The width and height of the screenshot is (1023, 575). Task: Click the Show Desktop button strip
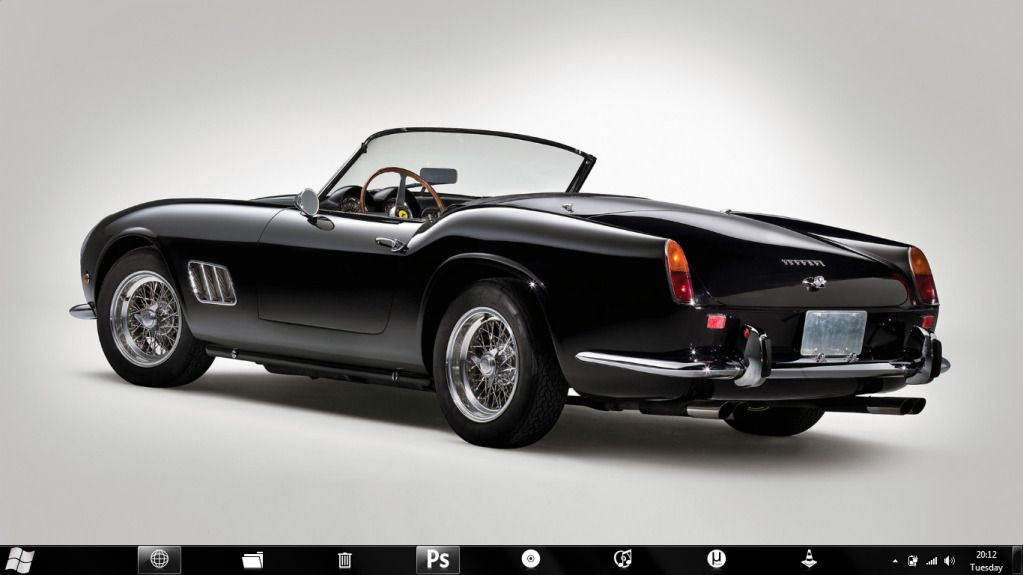tap(1016, 560)
